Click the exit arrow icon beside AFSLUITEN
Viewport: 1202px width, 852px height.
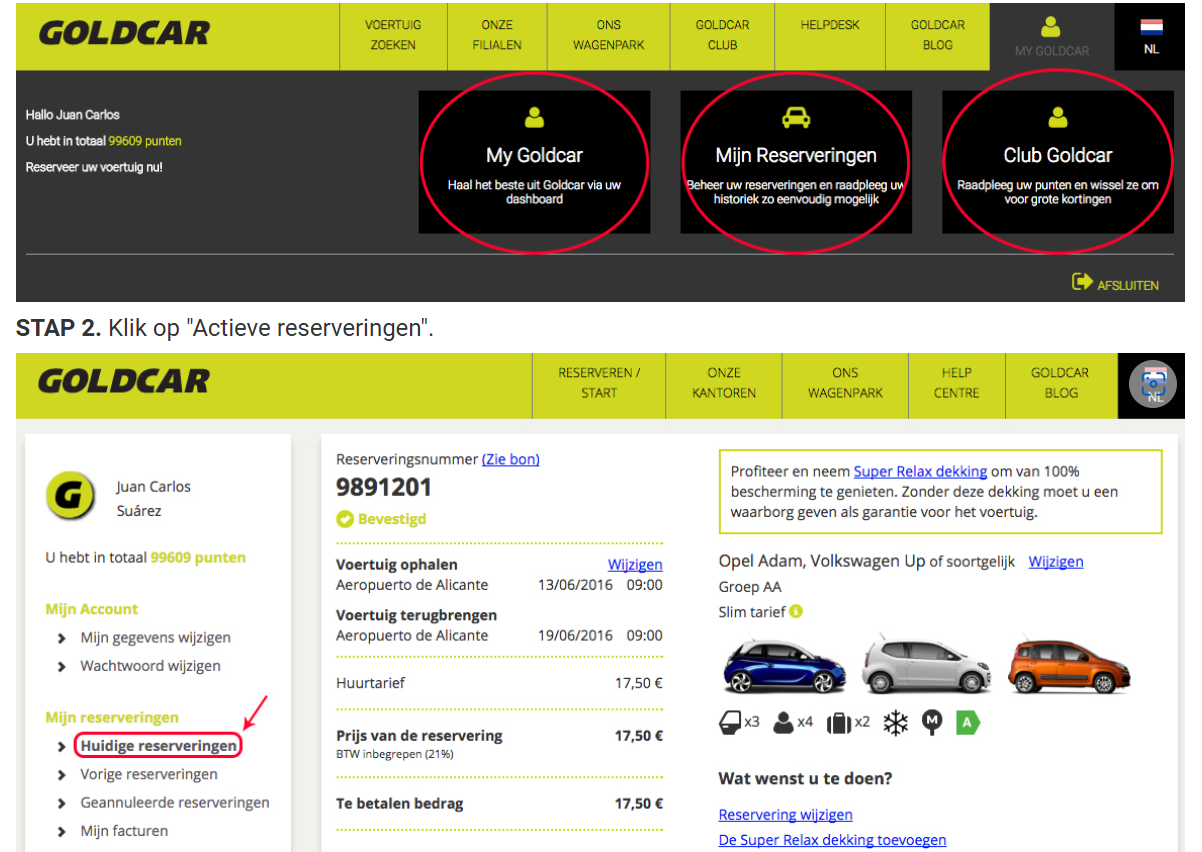pyautogui.click(x=1082, y=283)
